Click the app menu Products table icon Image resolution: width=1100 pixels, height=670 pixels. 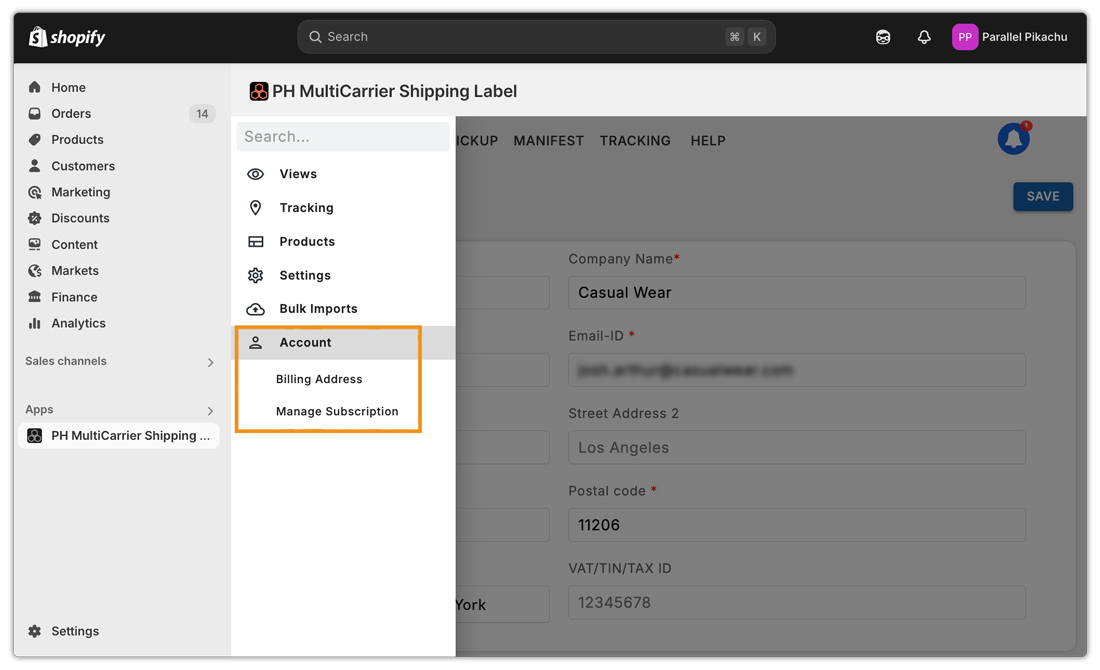255,241
